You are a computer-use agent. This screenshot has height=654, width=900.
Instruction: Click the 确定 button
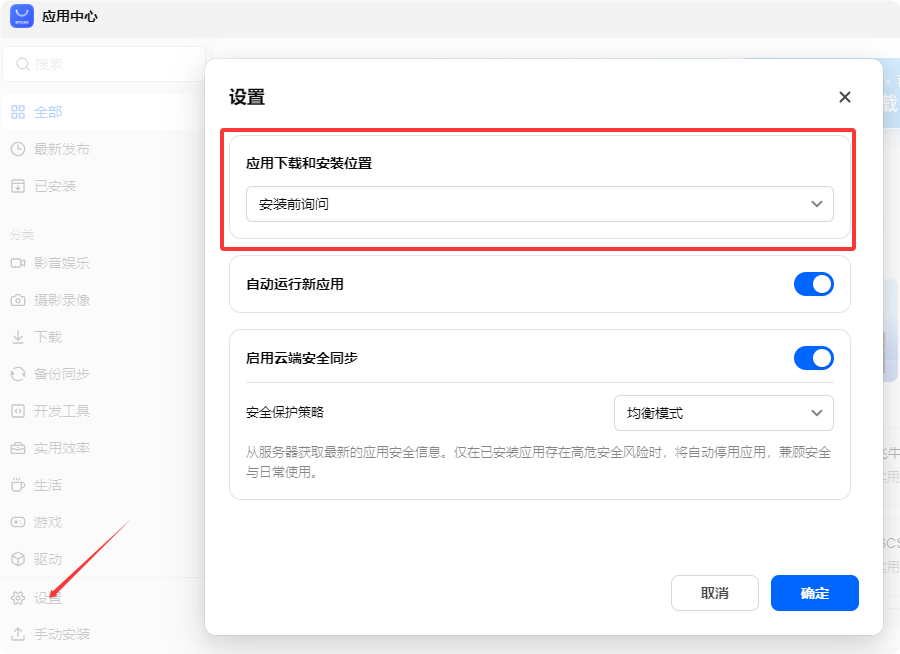[x=814, y=593]
